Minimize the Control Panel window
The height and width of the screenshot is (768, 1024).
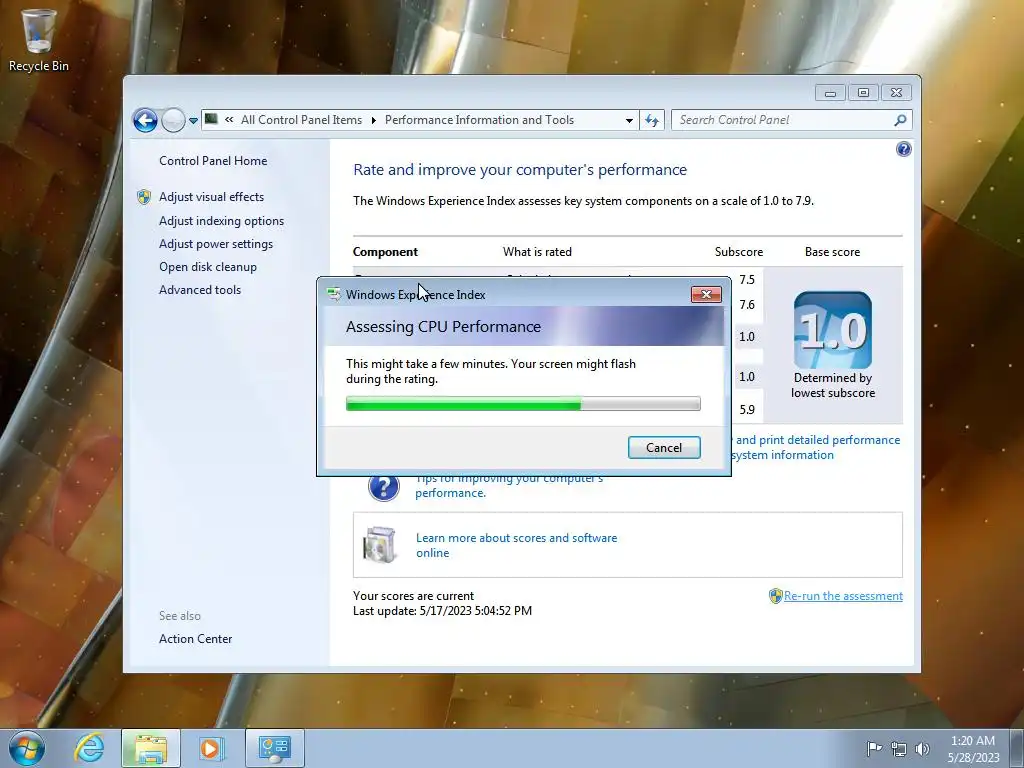point(830,93)
